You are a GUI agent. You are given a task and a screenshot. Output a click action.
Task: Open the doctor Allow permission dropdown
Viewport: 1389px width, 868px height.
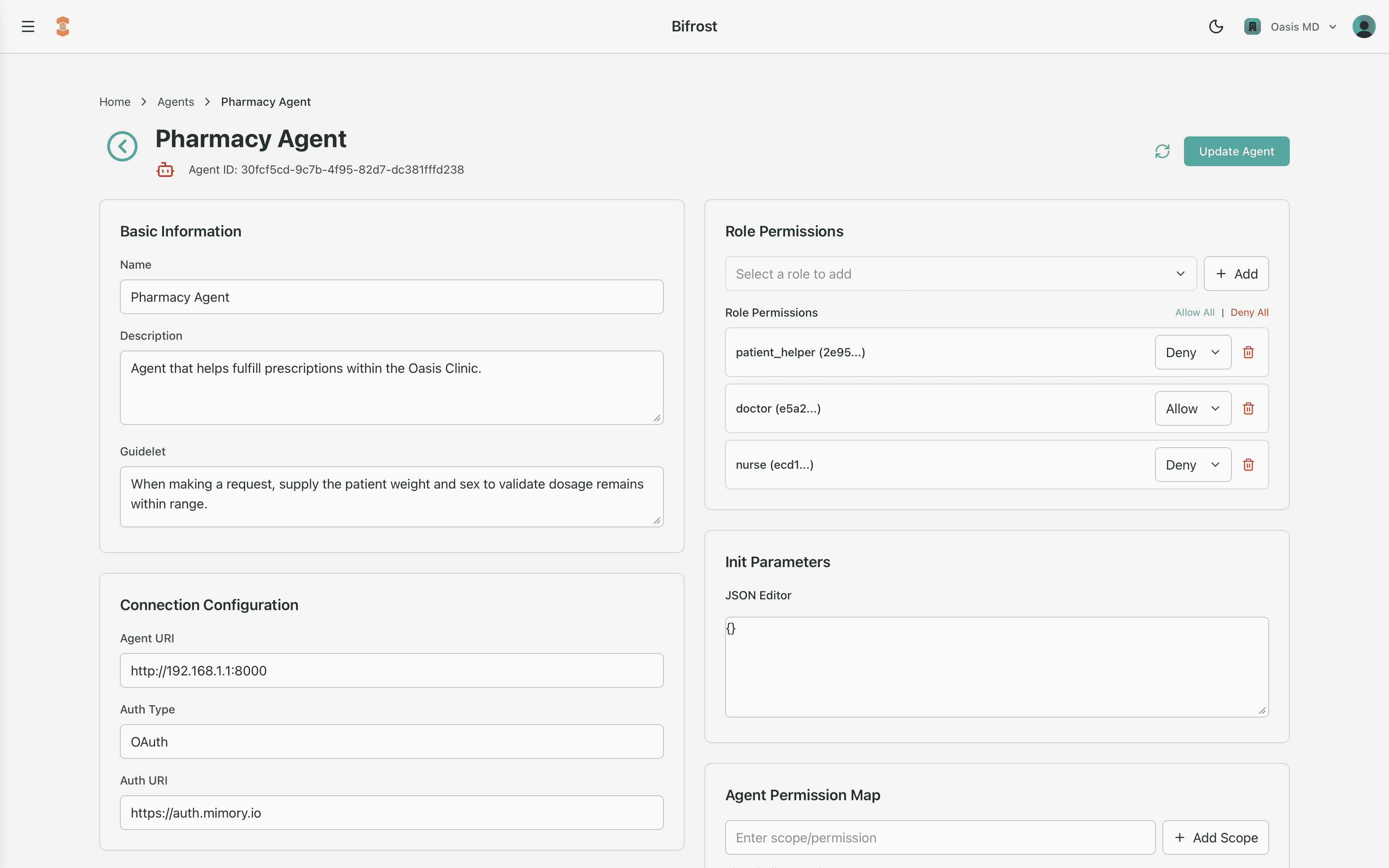[x=1192, y=408]
